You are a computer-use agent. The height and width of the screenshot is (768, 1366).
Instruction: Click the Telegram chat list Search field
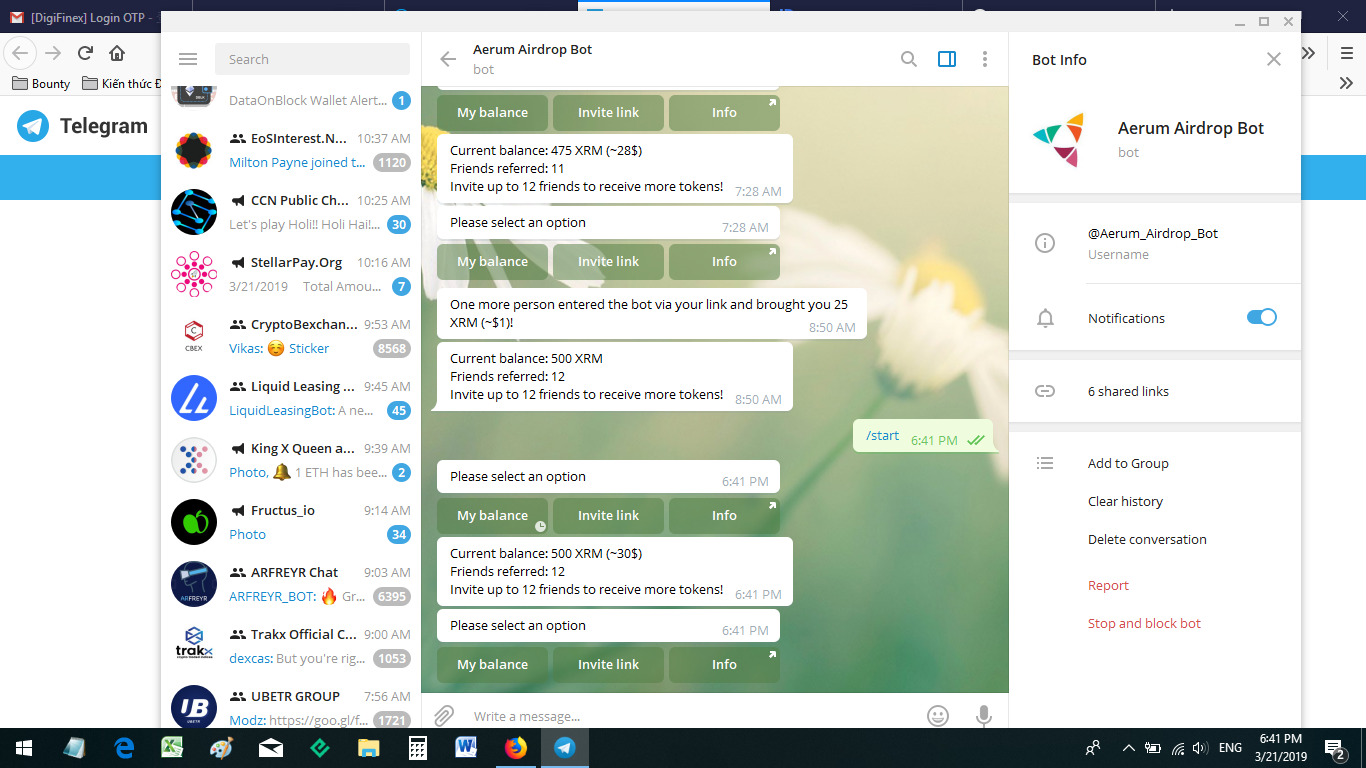(312, 59)
